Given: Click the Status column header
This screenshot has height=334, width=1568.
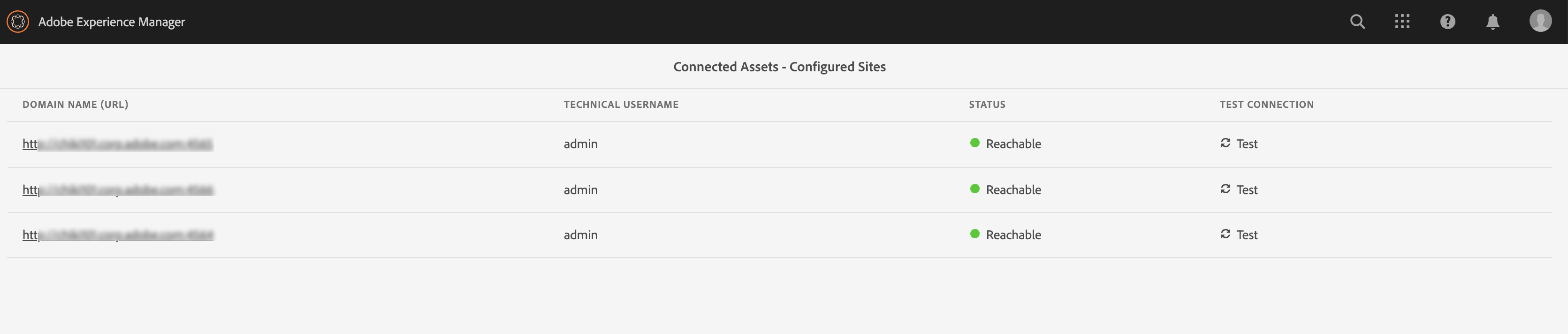Looking at the screenshot, I should pos(987,105).
